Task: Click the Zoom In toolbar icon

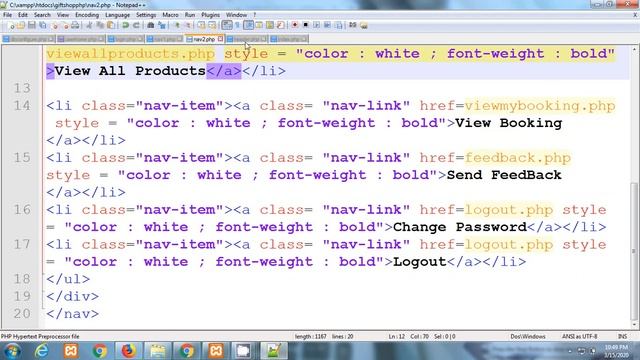Action: pyautogui.click(x=177, y=25)
